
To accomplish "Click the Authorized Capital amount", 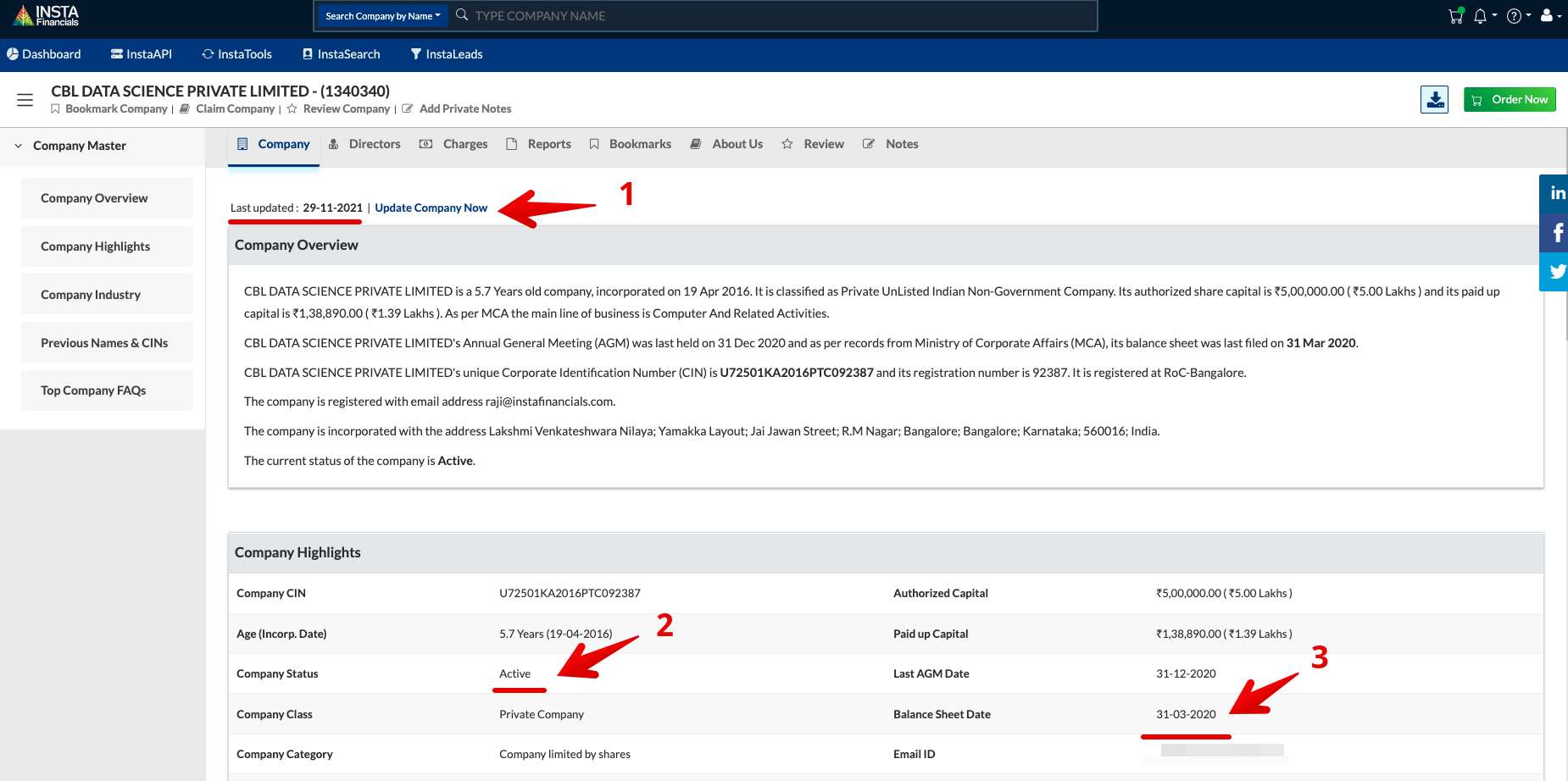I will tap(1224, 593).
